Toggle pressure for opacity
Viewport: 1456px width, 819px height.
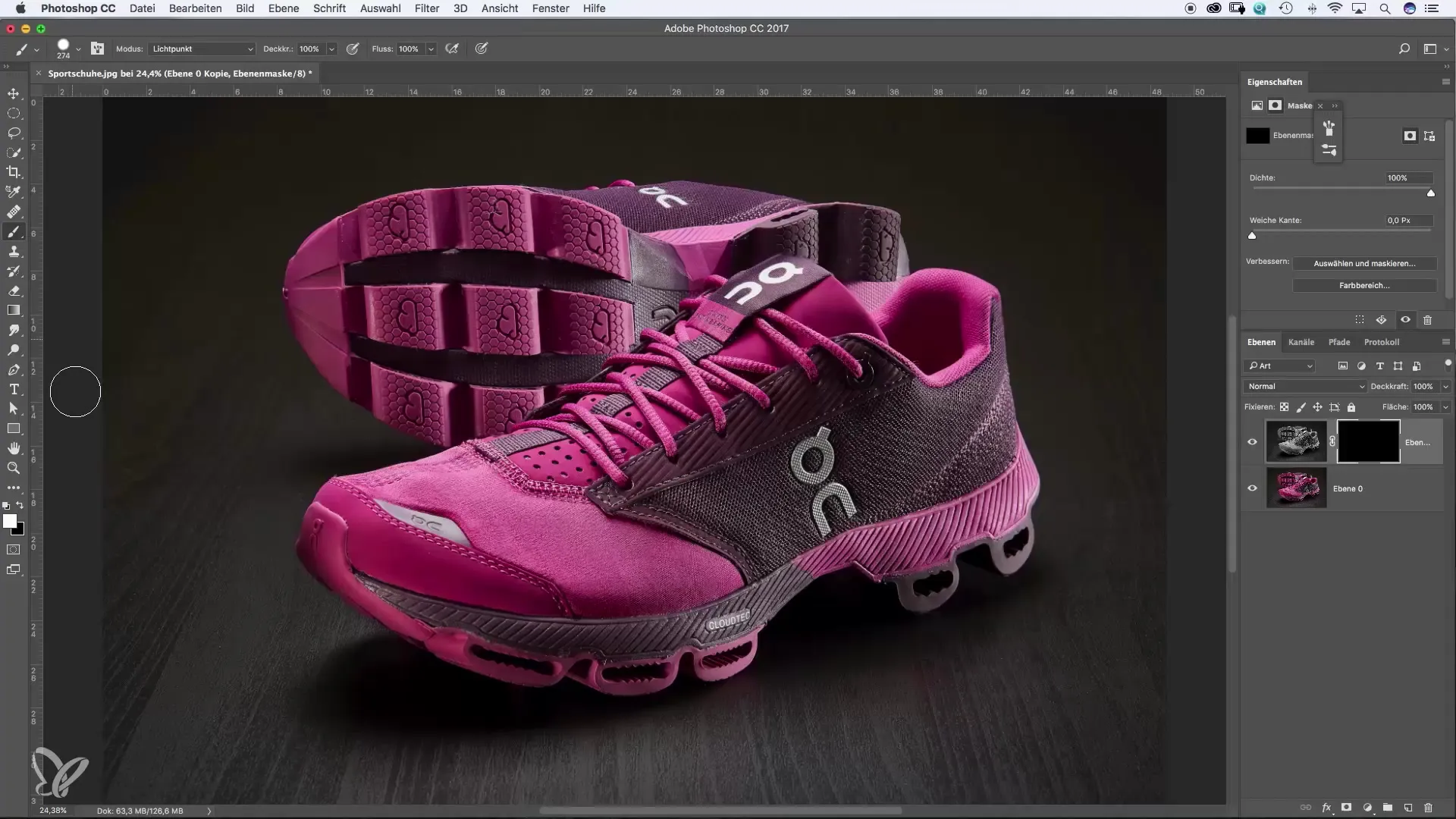[353, 49]
